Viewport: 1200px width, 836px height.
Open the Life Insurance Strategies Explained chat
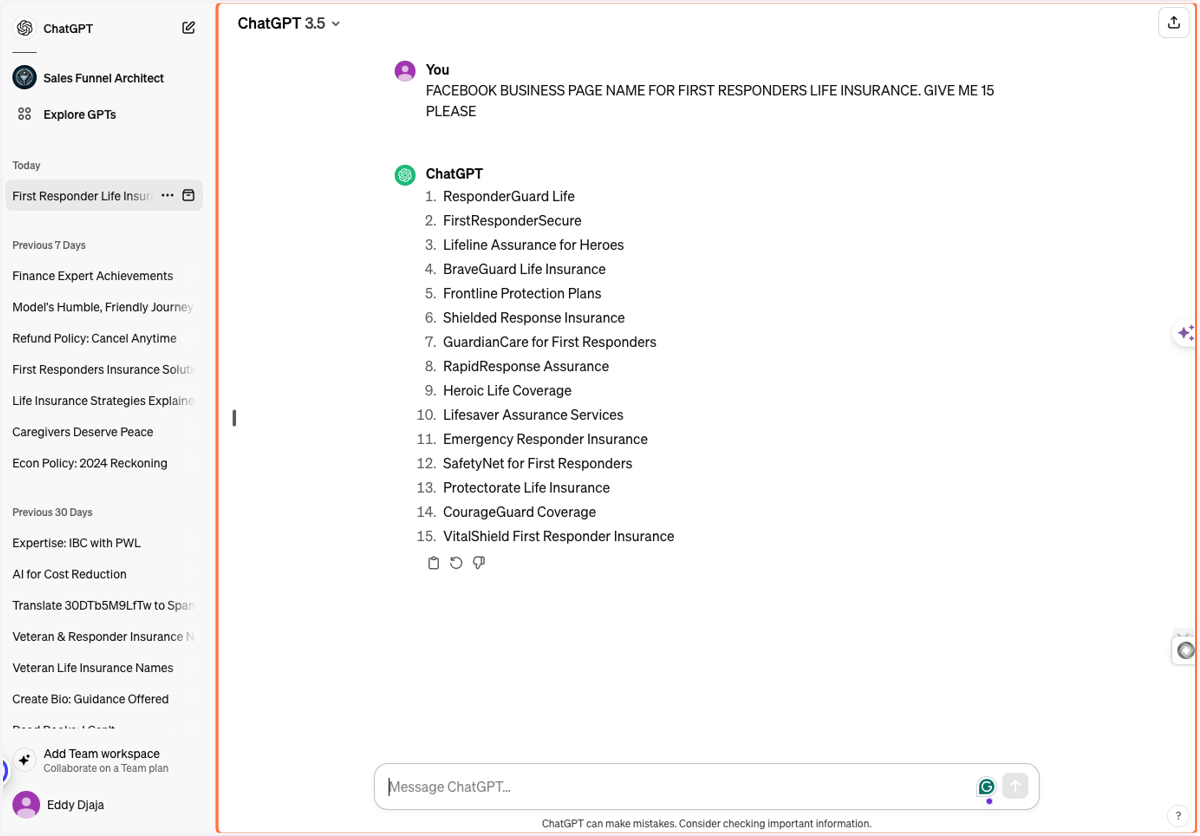tap(104, 401)
